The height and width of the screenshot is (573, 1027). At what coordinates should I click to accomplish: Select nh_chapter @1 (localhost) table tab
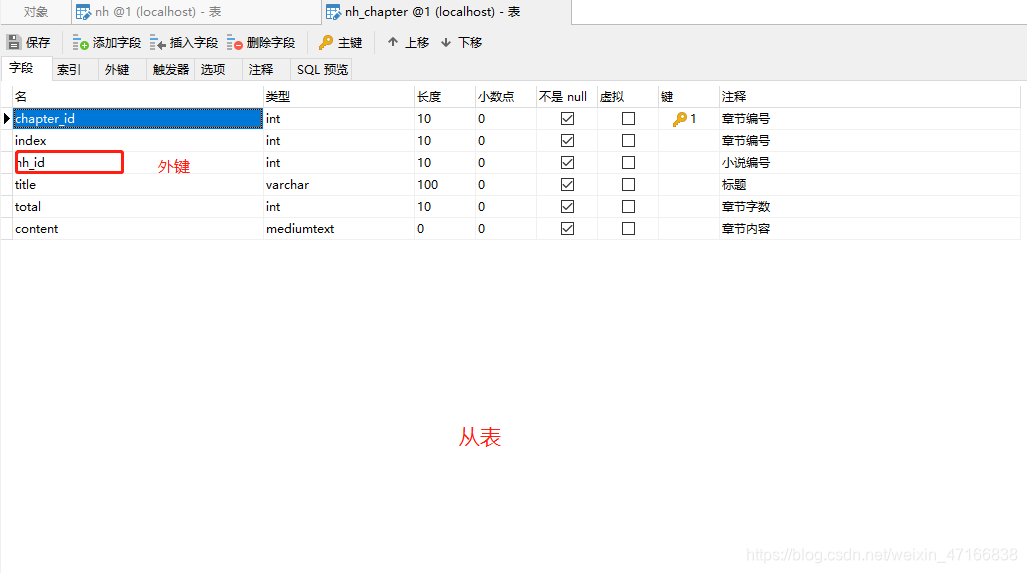447,12
